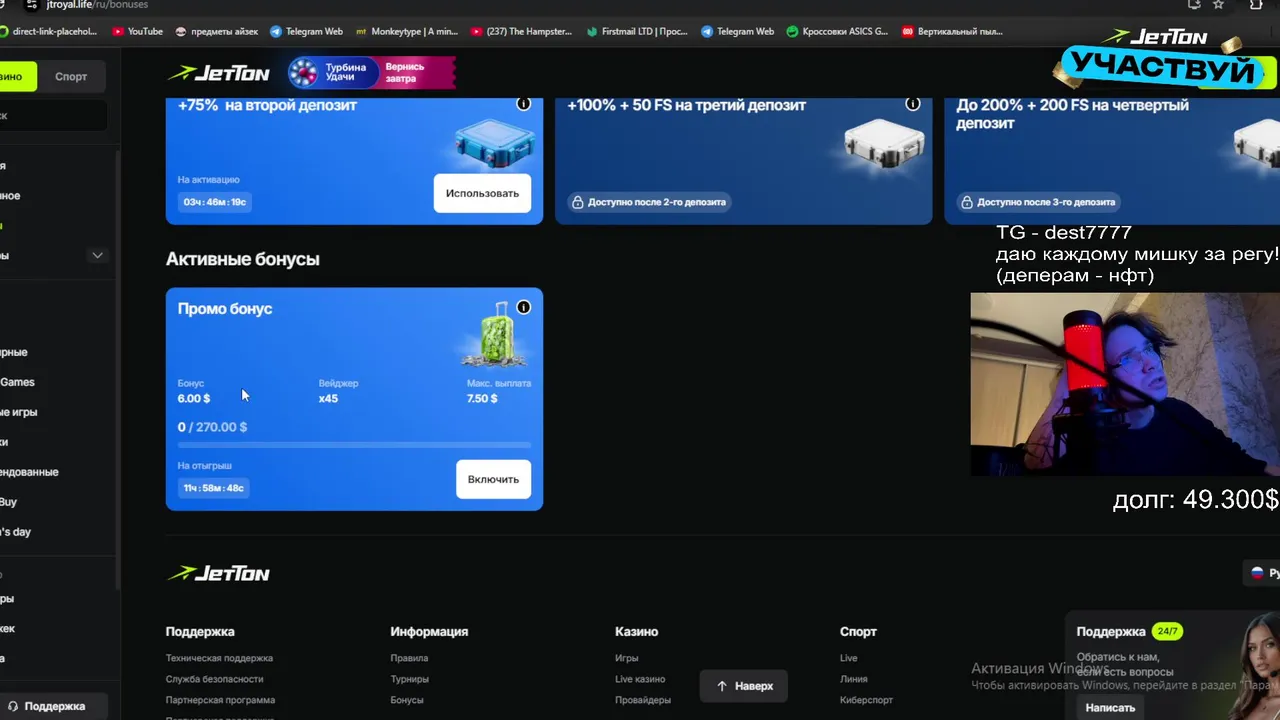The width and height of the screenshot is (1280, 720).
Task: Select the Games sidebar item
Action: pyautogui.click(x=17, y=382)
